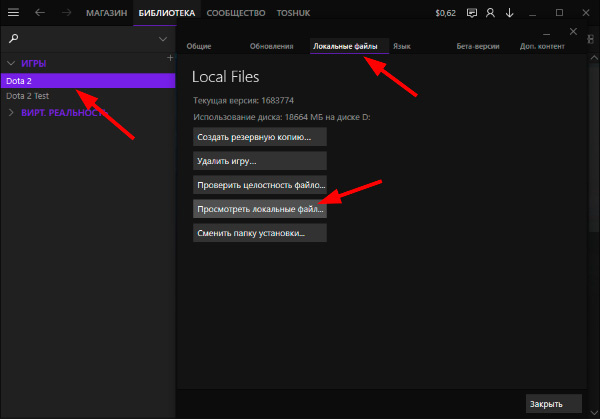Open the friends profile icon
Image resolution: width=600 pixels, height=419 pixels.
[490, 13]
